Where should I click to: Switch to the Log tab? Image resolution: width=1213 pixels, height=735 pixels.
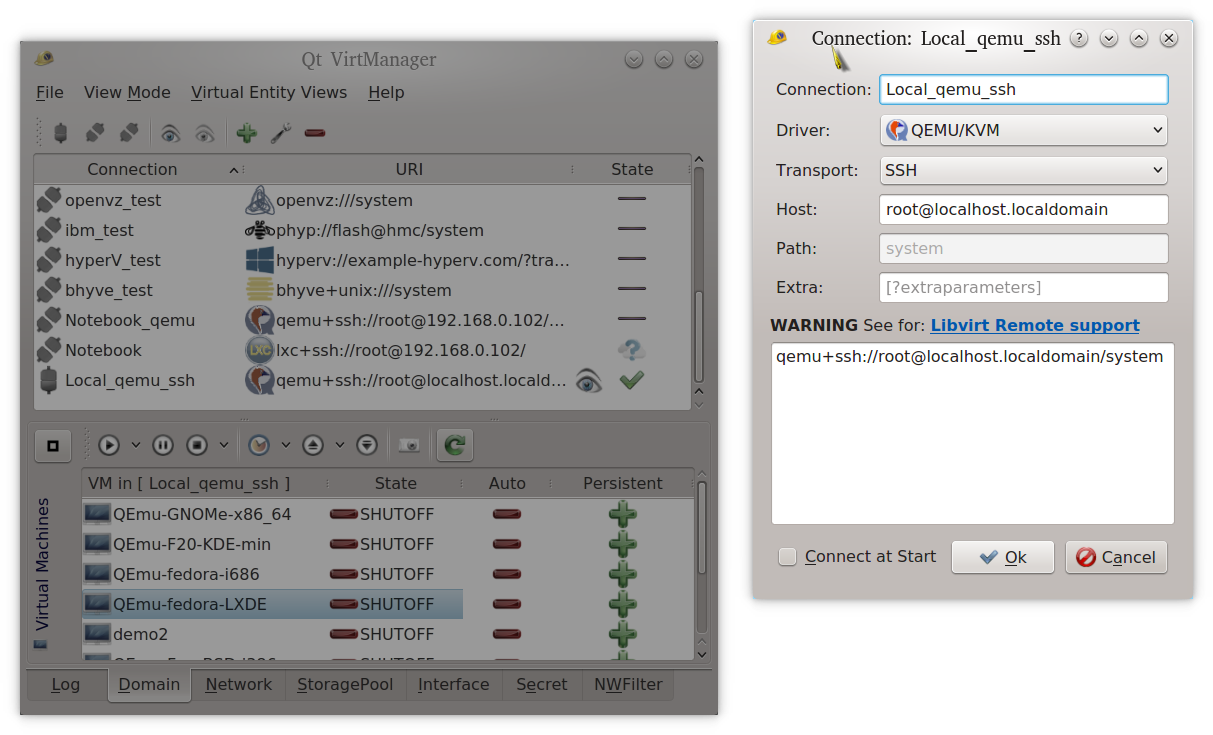point(65,685)
